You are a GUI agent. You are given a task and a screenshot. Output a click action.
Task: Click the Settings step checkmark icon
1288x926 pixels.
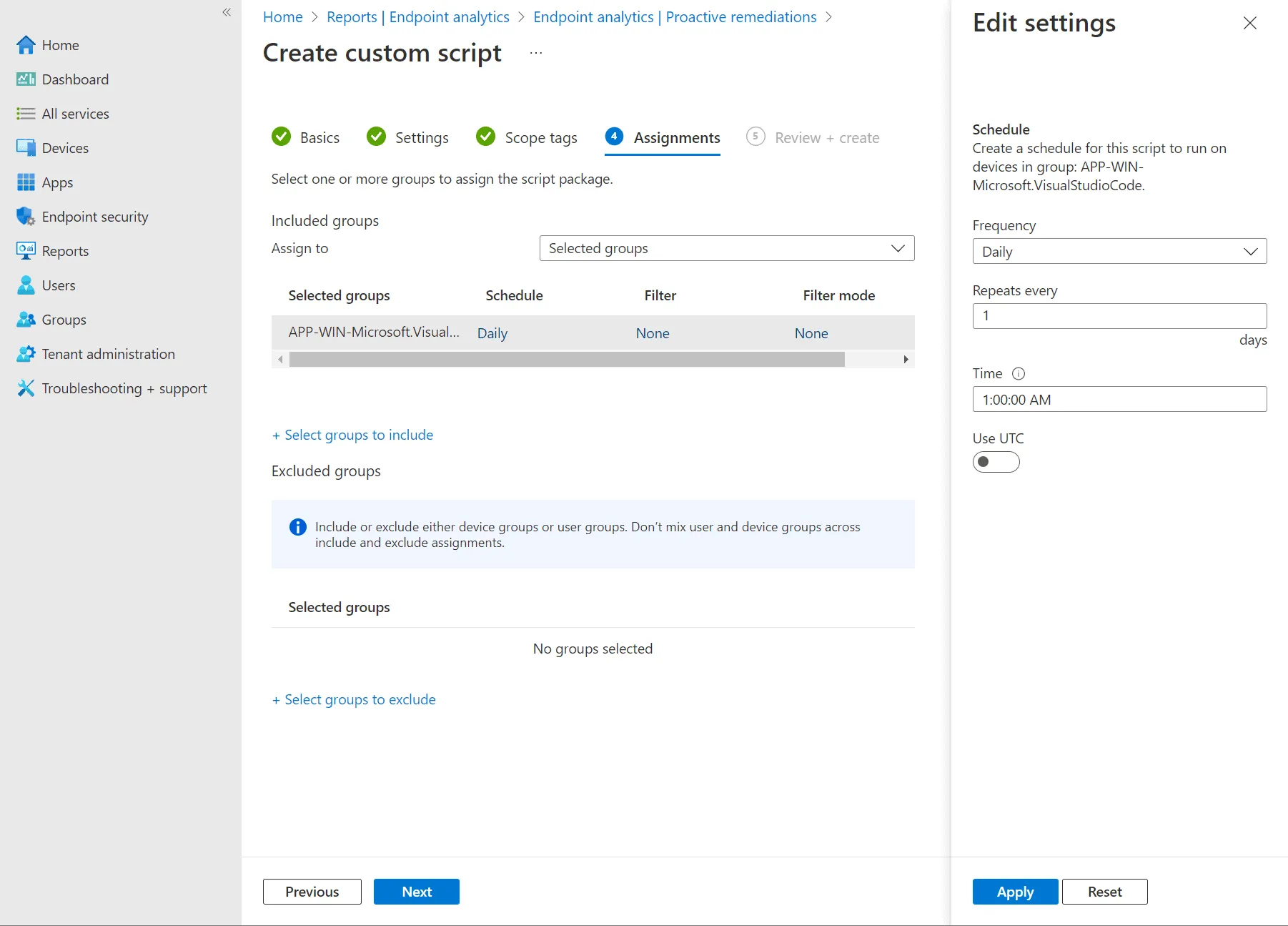[x=377, y=137]
